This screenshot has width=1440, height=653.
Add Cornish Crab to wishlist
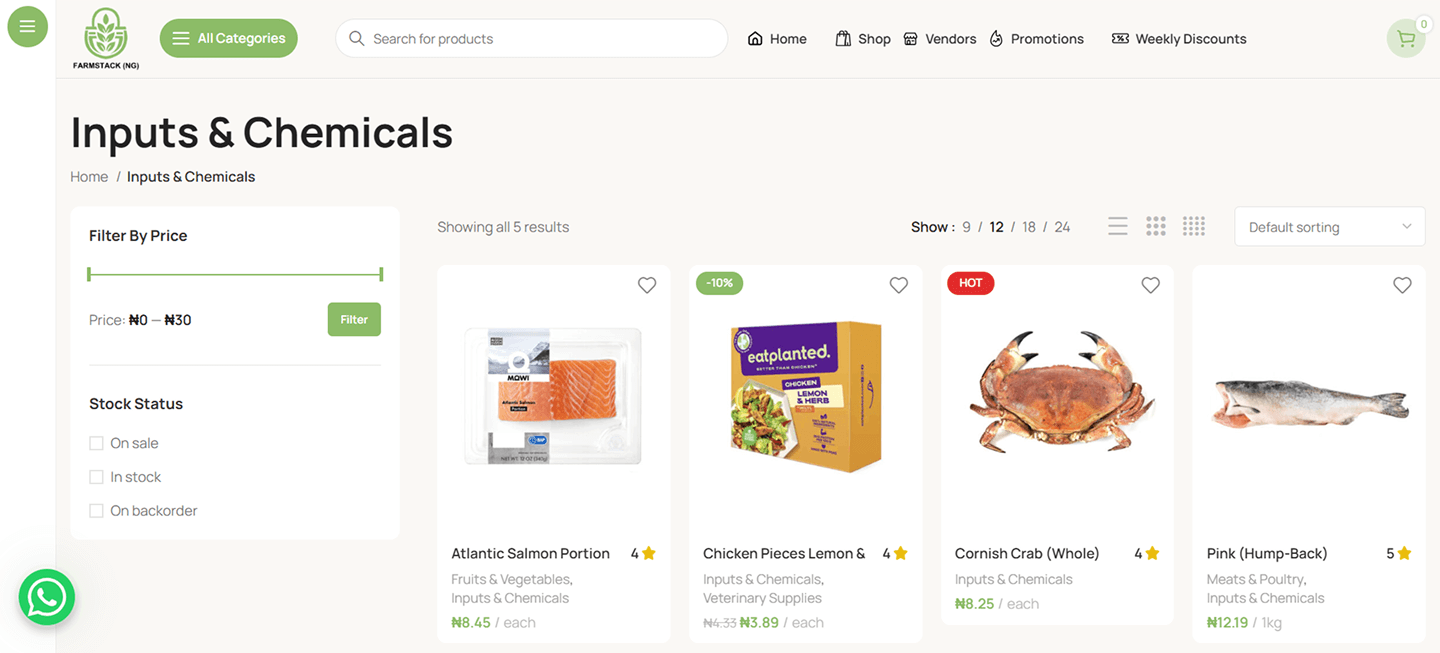pos(1150,285)
